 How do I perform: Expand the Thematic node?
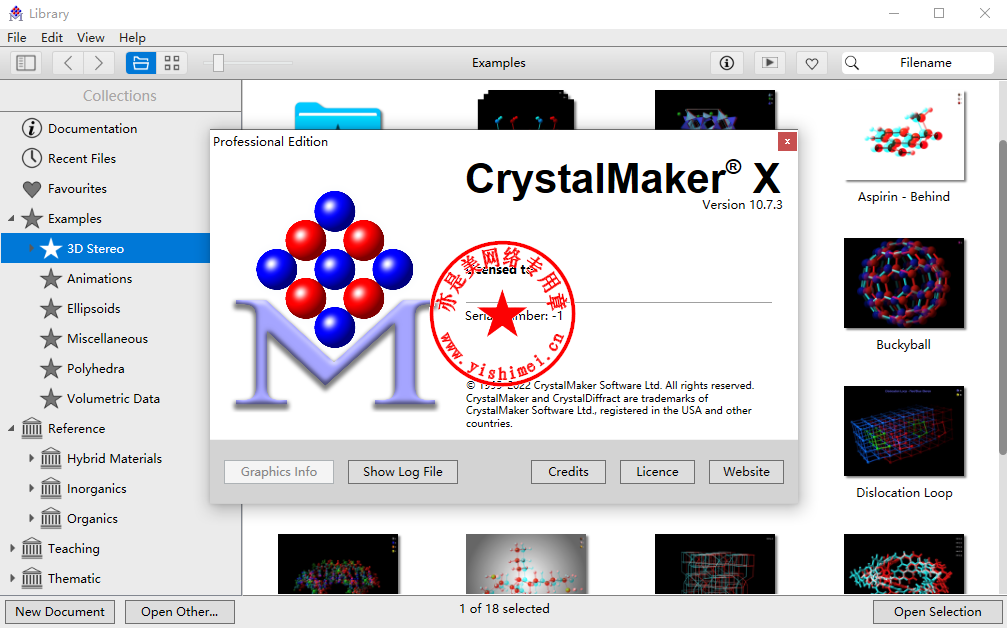[12, 579]
